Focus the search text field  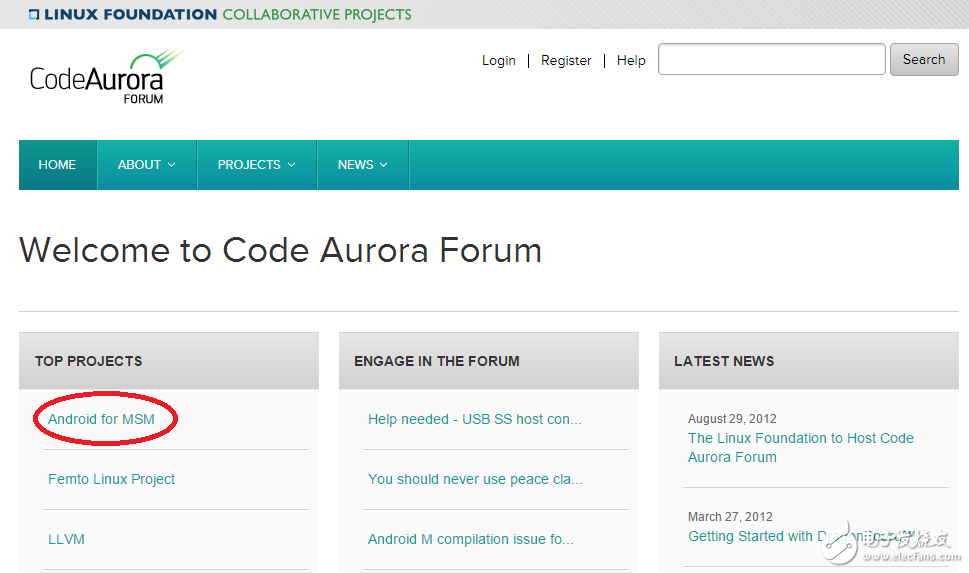(x=771, y=60)
